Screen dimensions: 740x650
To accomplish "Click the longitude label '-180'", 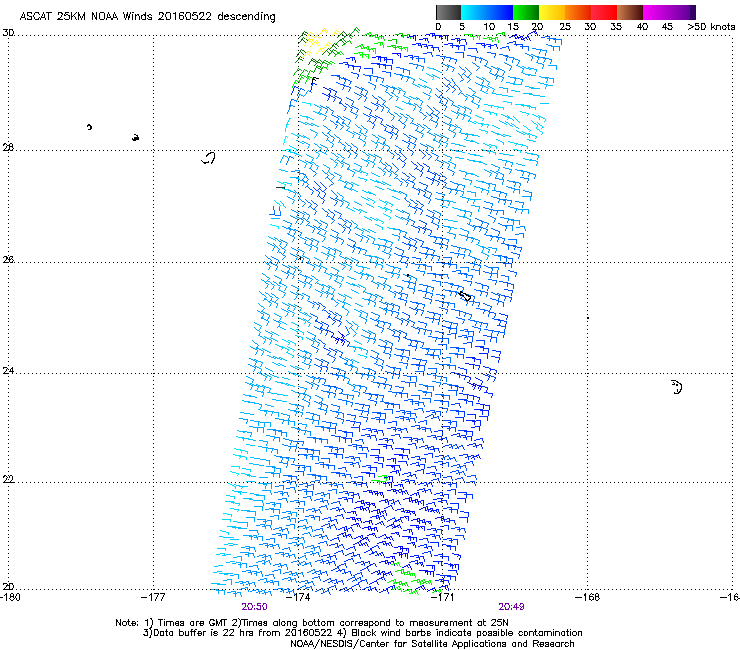I will point(10,597).
